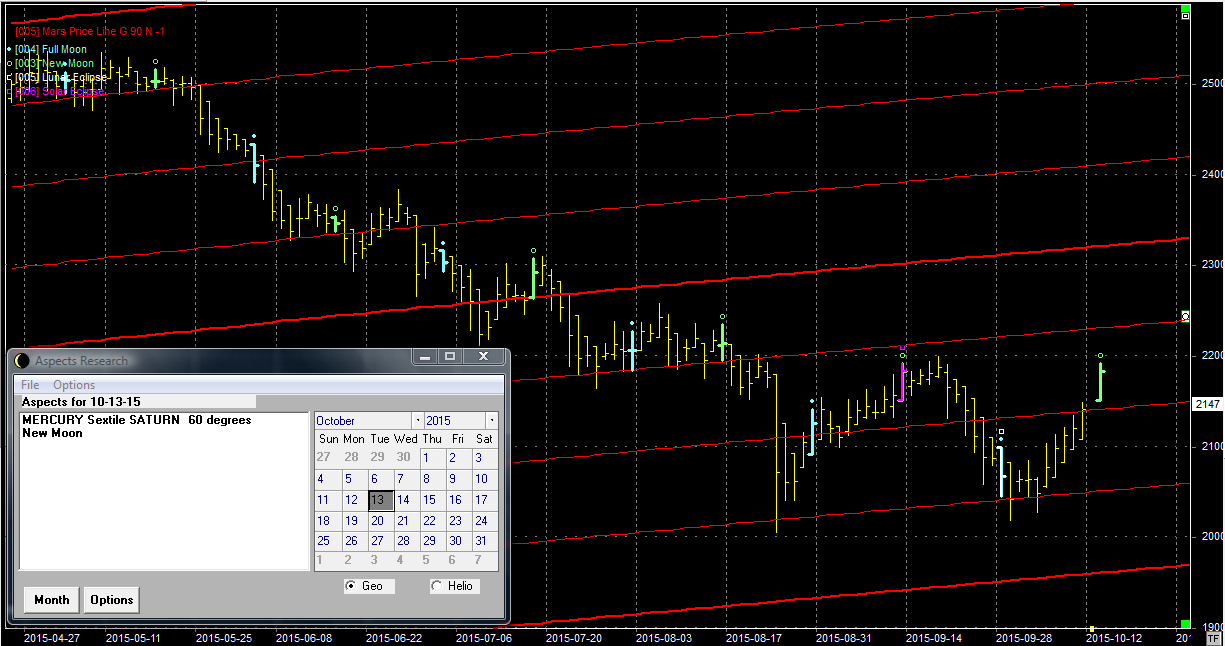Open the Options menu in the menu bar
Screen dimensions: 1225x646
(x=74, y=385)
